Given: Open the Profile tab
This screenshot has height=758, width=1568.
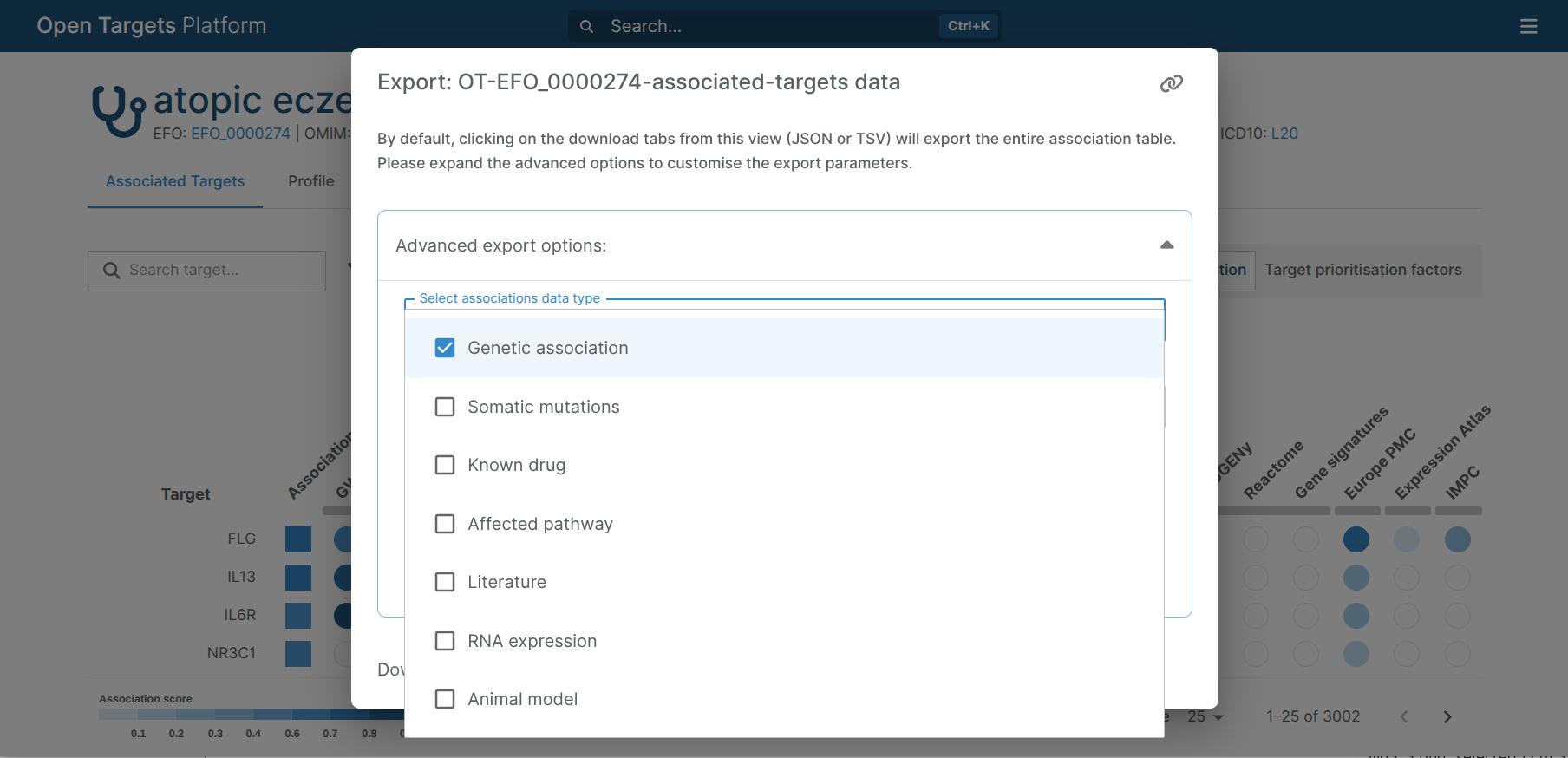Looking at the screenshot, I should tap(310, 181).
